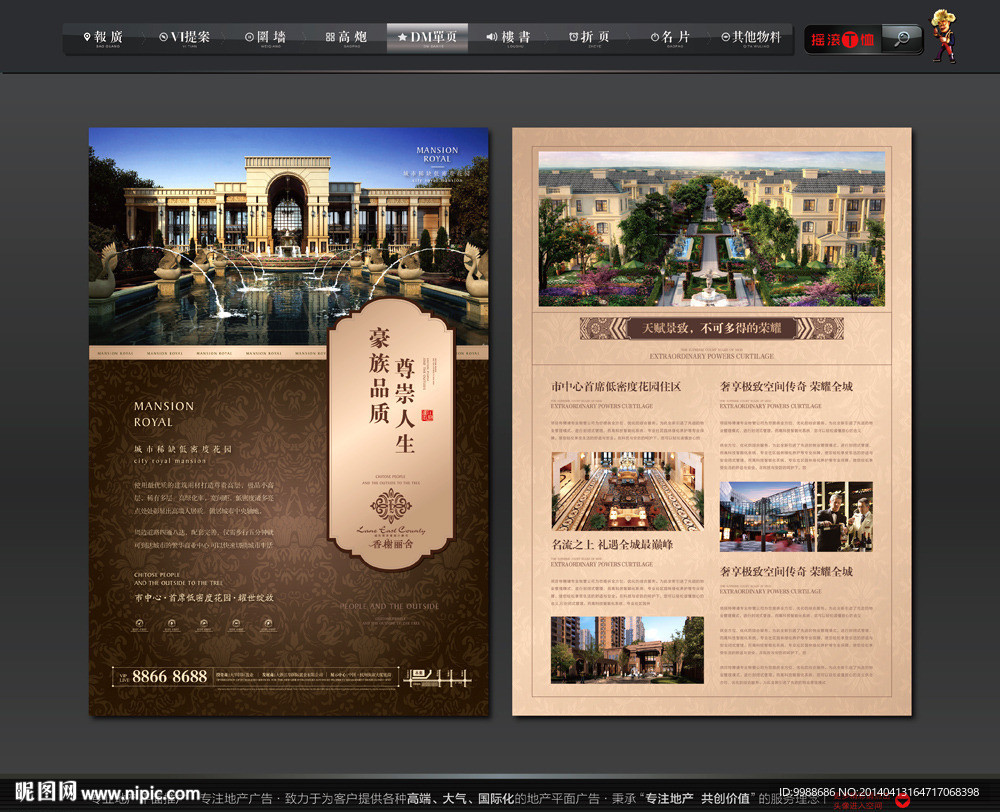Click MANSION ROYAL heading on the brown panel

pos(163,414)
